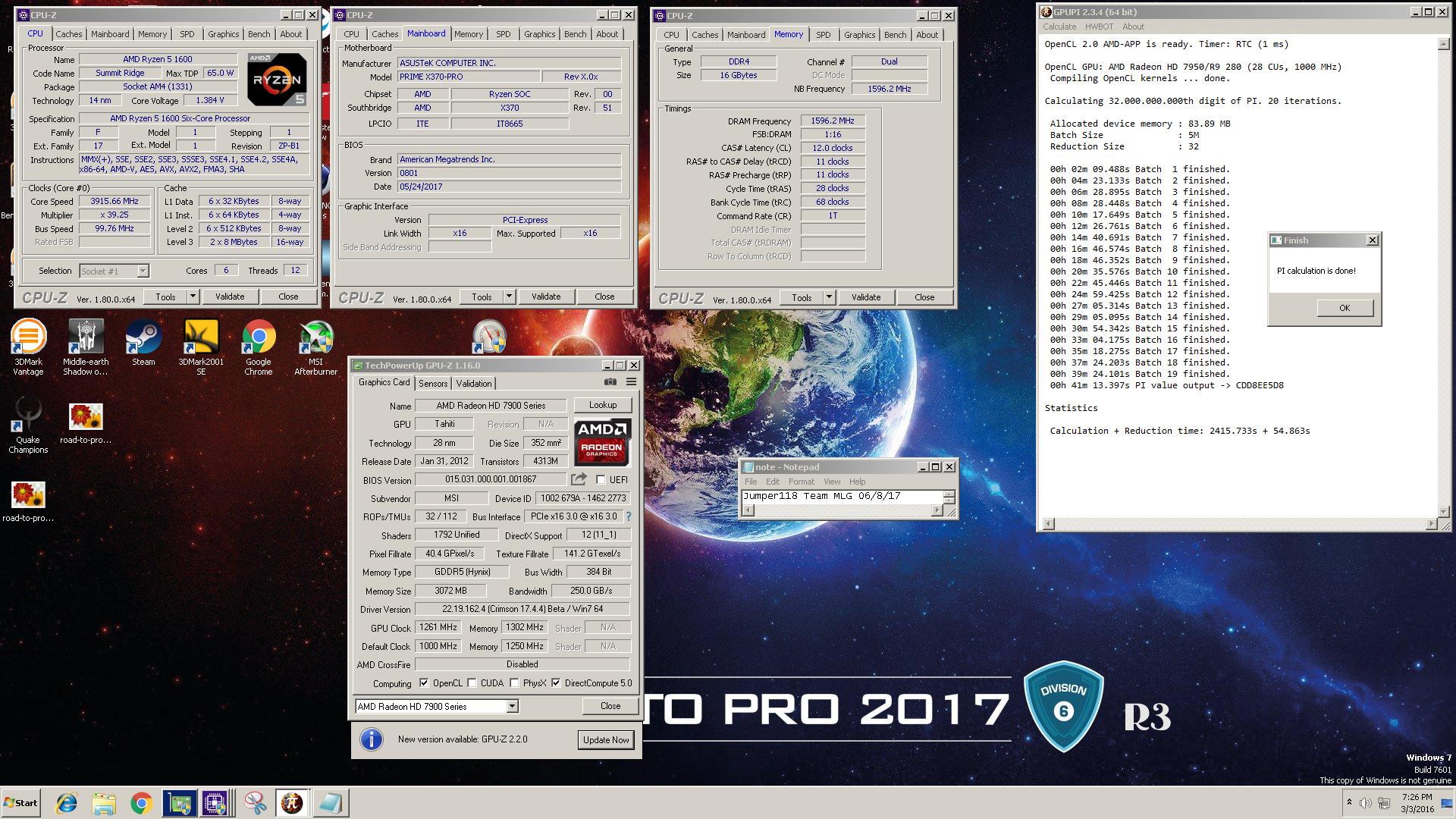The image size is (1456, 819).
Task: Open the Format menu in Notepad
Action: pos(801,482)
